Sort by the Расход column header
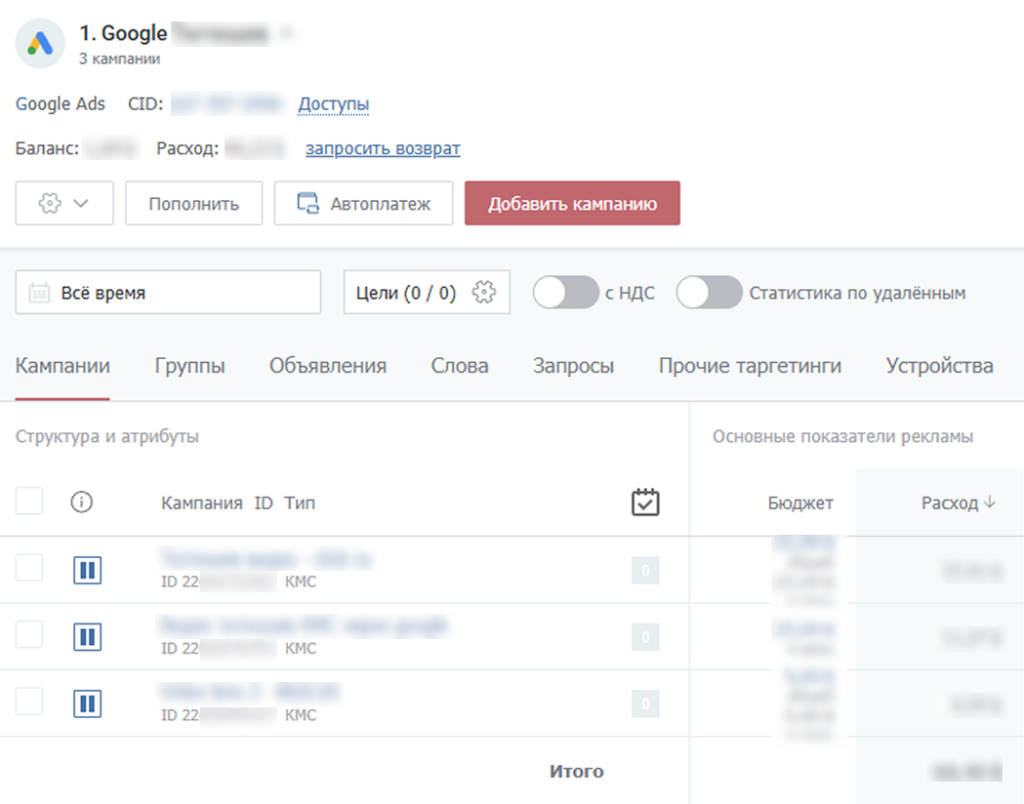The height and width of the screenshot is (804, 1024). (958, 503)
